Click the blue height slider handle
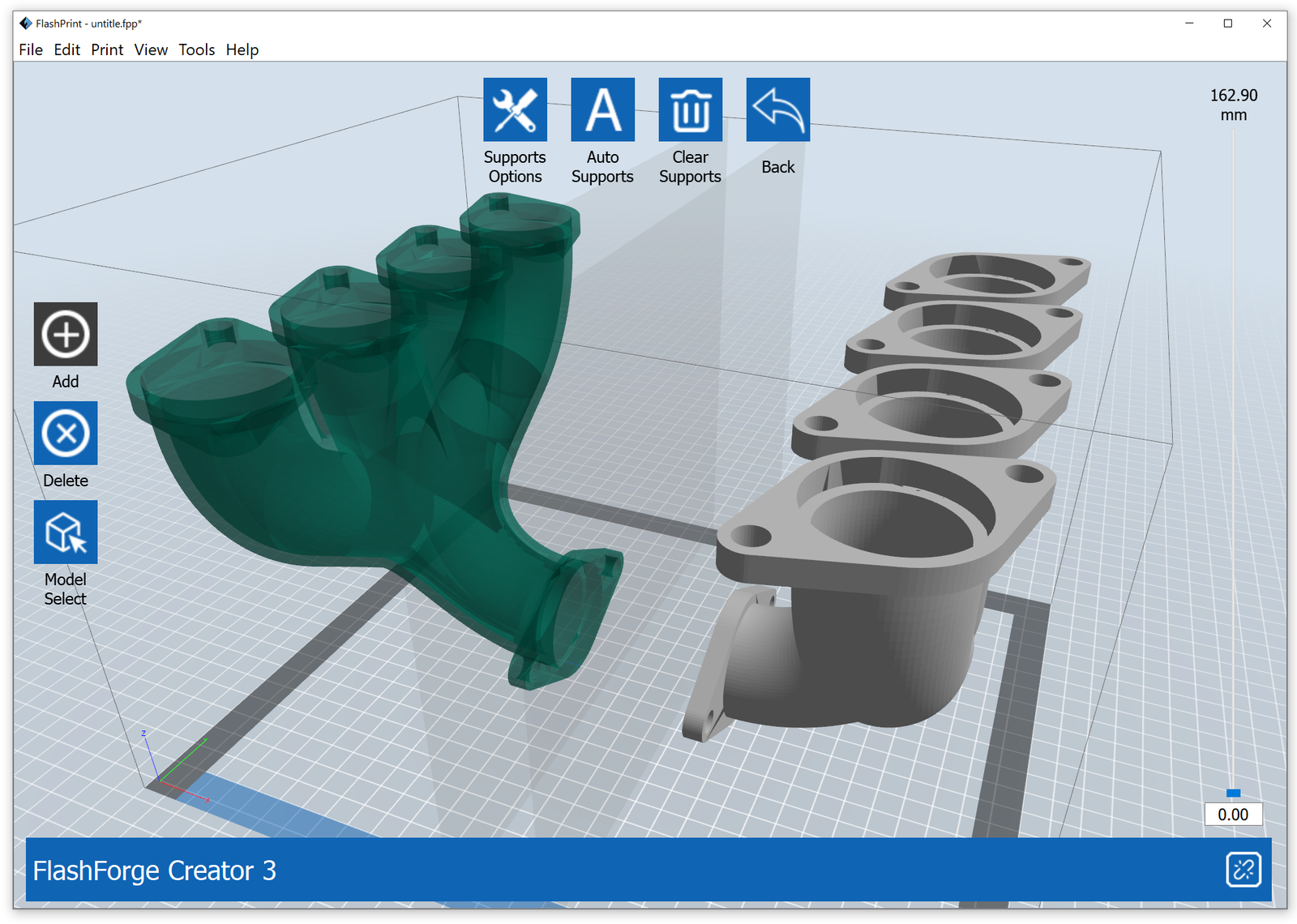The height and width of the screenshot is (924, 1297). (x=1233, y=793)
